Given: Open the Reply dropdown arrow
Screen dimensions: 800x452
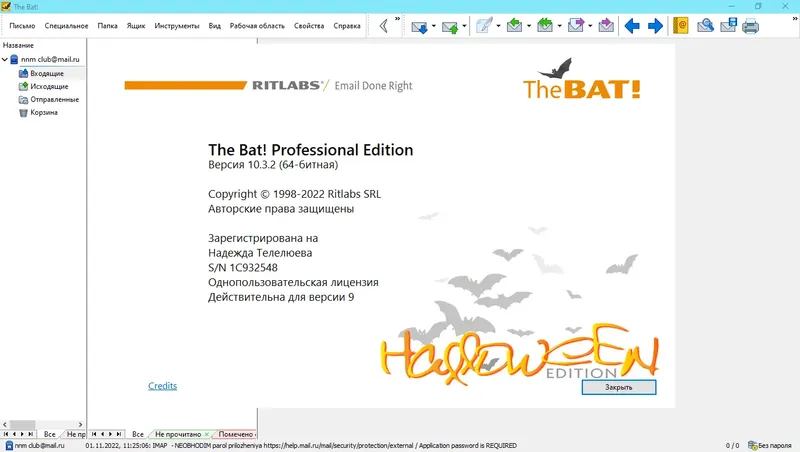Looking at the screenshot, I should [529, 26].
